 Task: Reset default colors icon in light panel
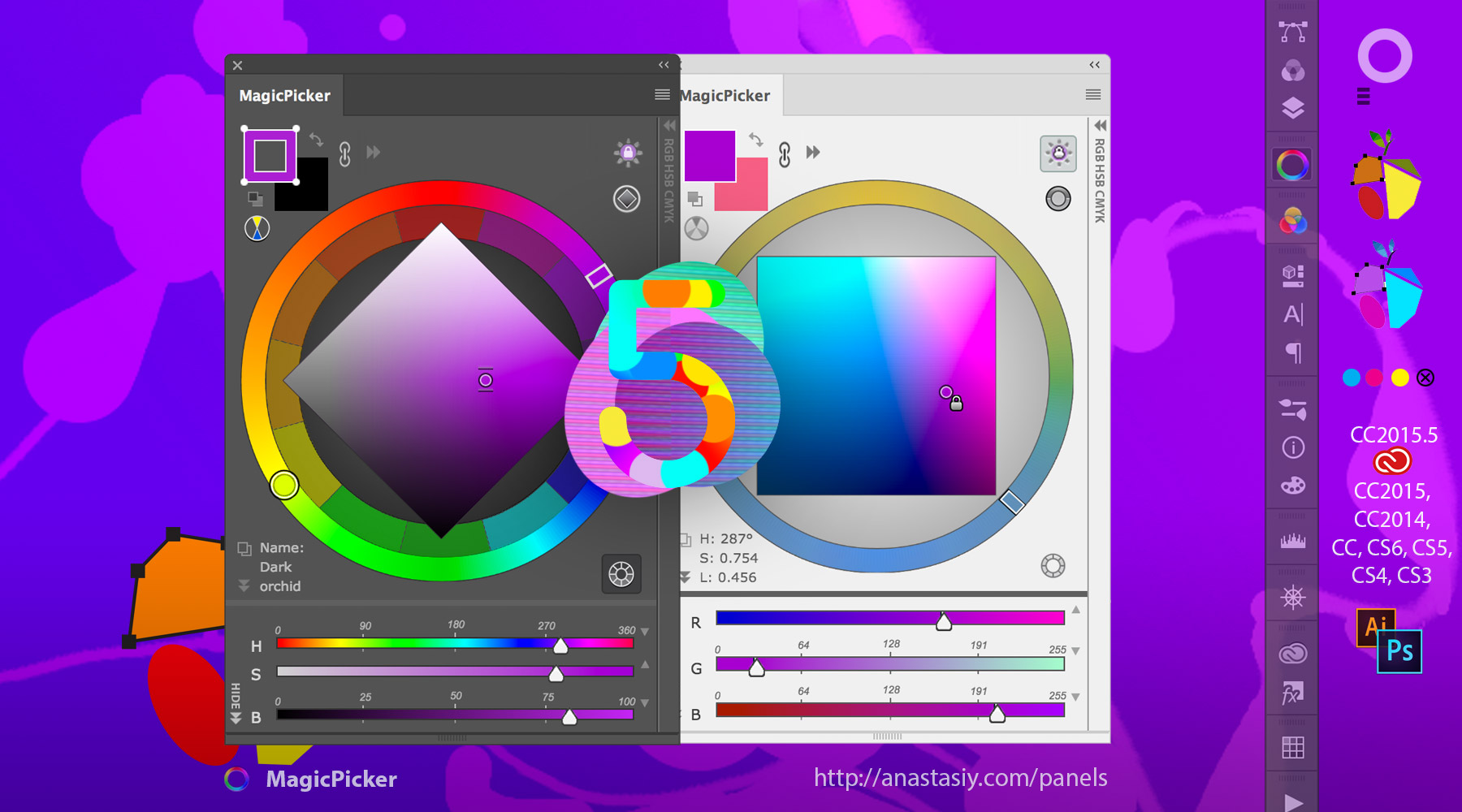pos(694,199)
